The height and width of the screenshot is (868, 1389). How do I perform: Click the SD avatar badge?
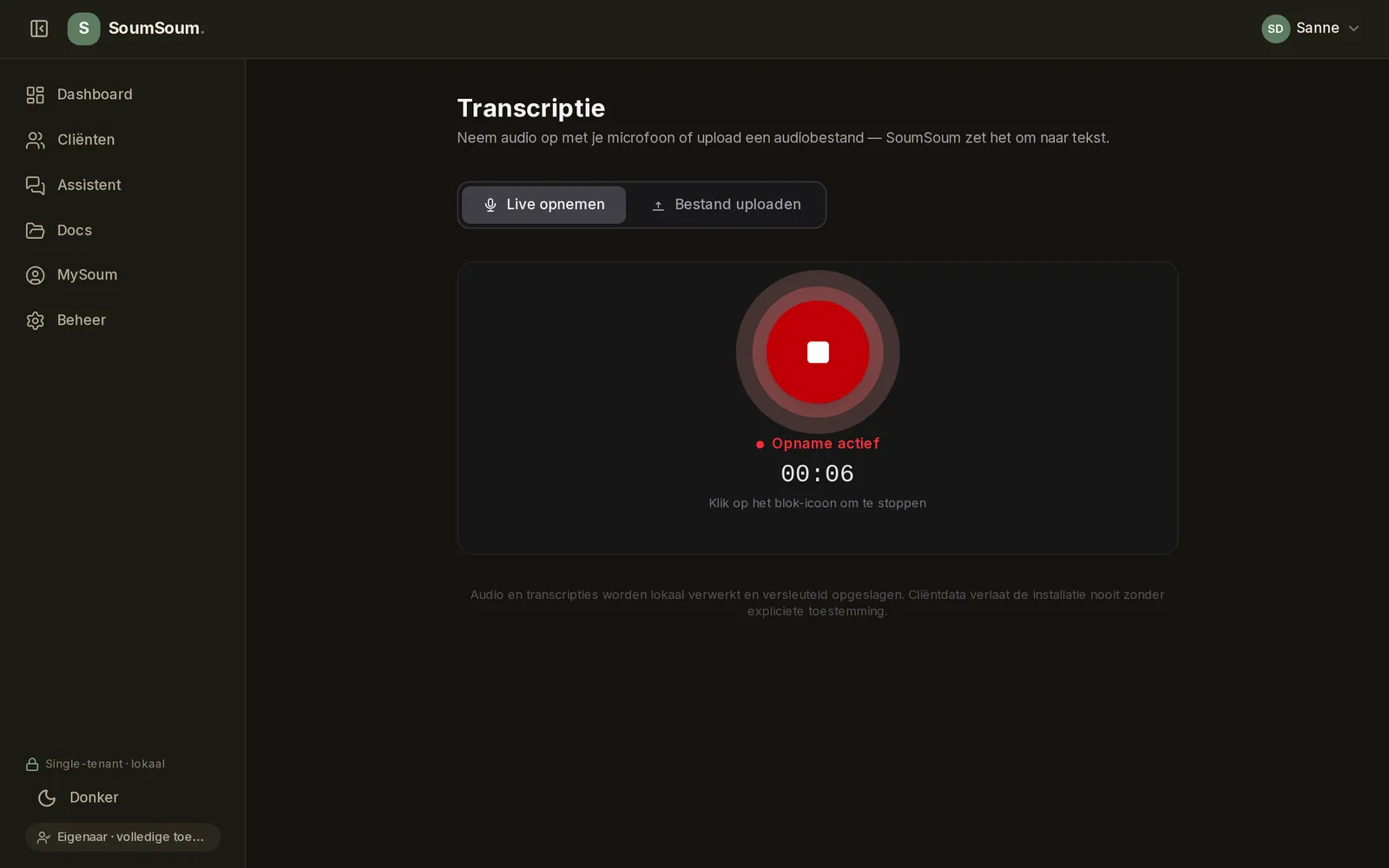tap(1275, 29)
